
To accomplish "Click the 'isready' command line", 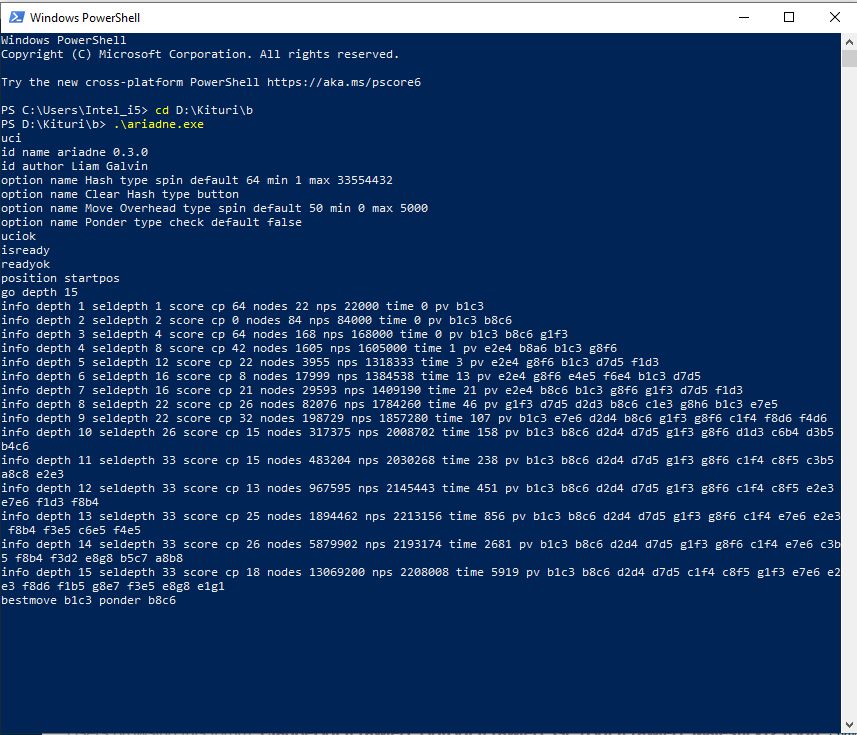I will pos(25,250).
